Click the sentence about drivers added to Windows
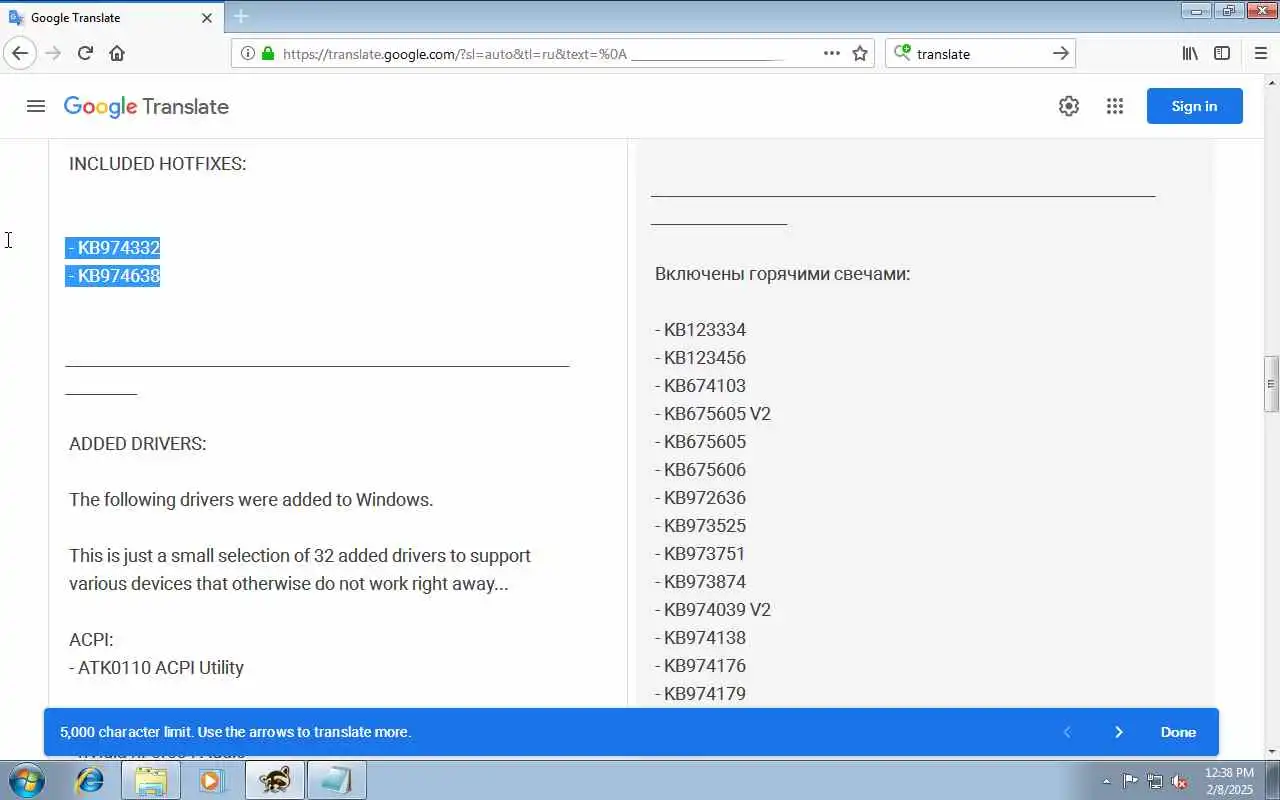Screen dimensions: 1280x800 251,500
